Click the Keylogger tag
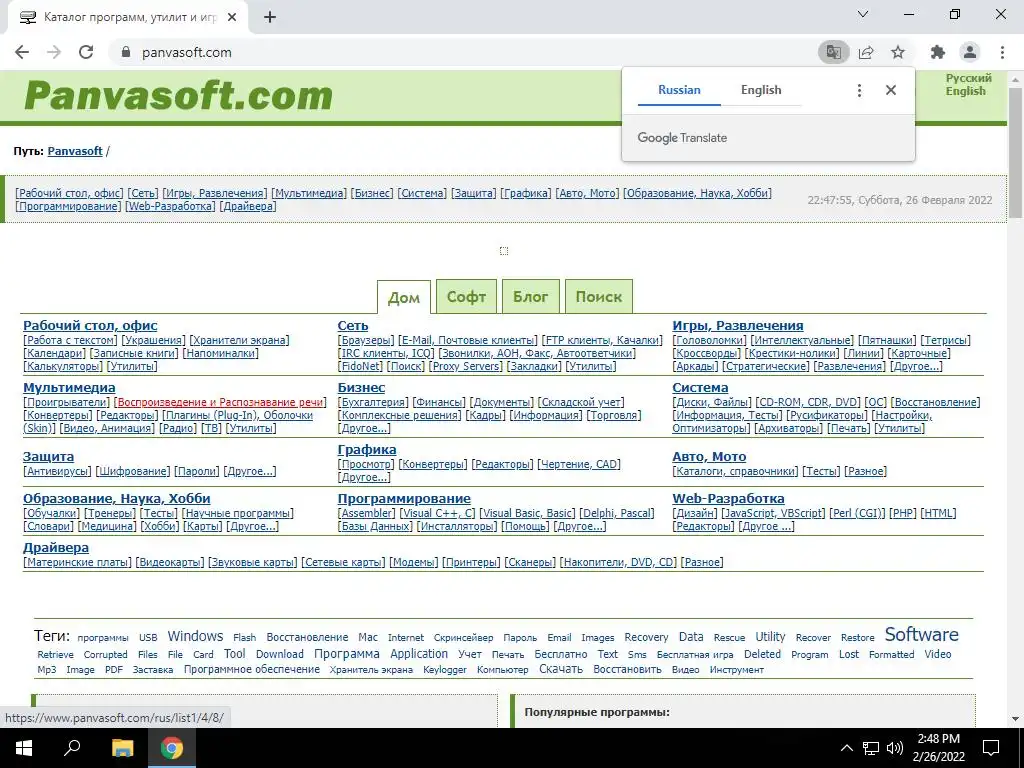The width and height of the screenshot is (1024, 768). pyautogui.click(x=445, y=669)
